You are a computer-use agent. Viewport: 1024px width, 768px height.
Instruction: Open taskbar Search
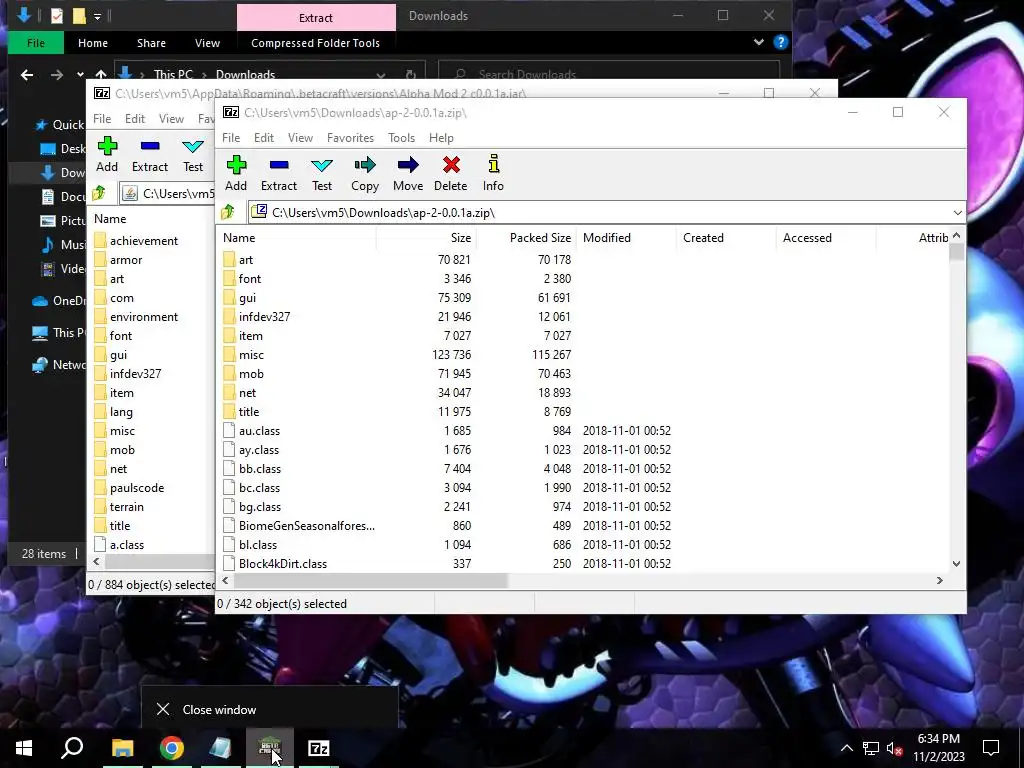click(72, 747)
